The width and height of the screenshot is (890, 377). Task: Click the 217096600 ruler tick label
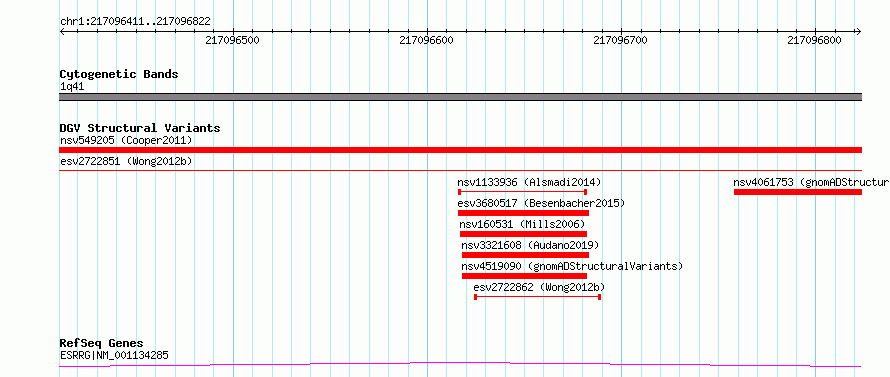[x=427, y=41]
